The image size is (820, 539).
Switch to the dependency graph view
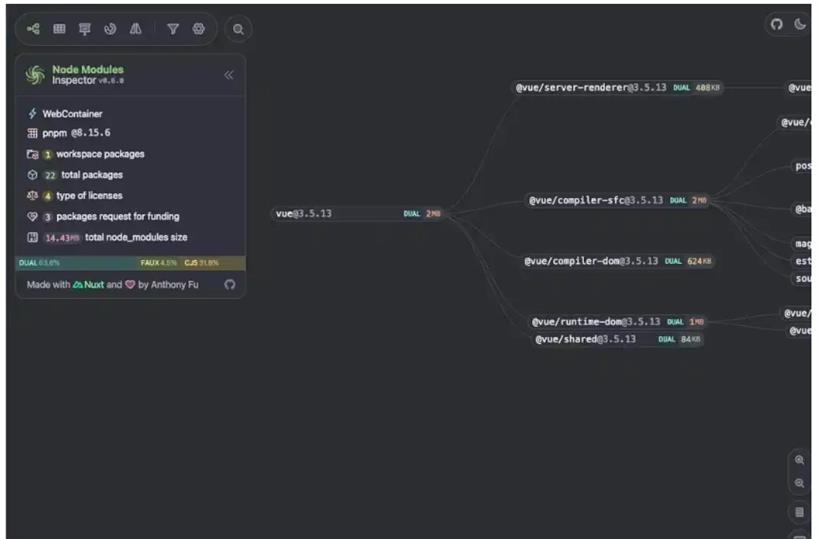(33, 29)
